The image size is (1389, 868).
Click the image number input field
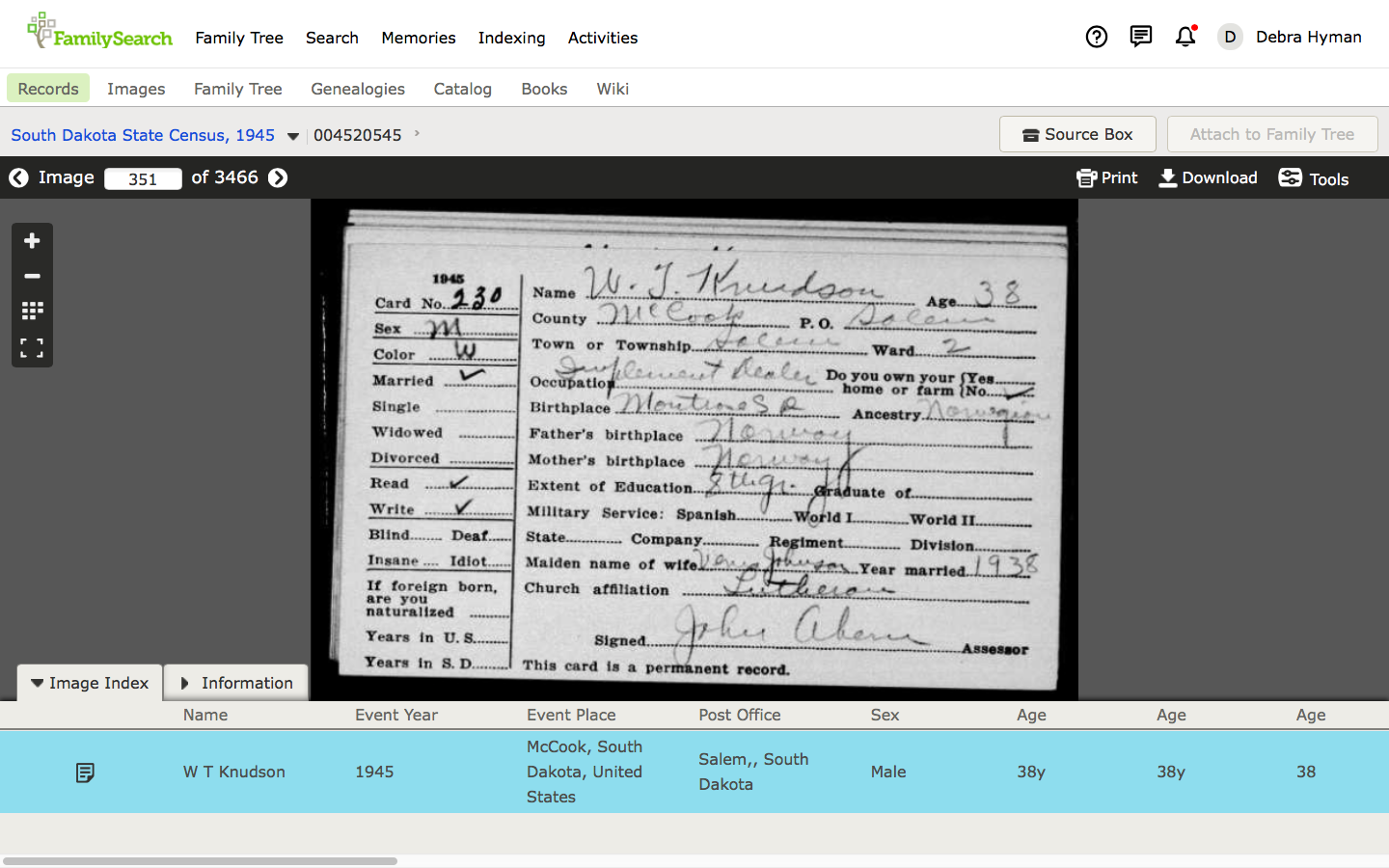143,178
